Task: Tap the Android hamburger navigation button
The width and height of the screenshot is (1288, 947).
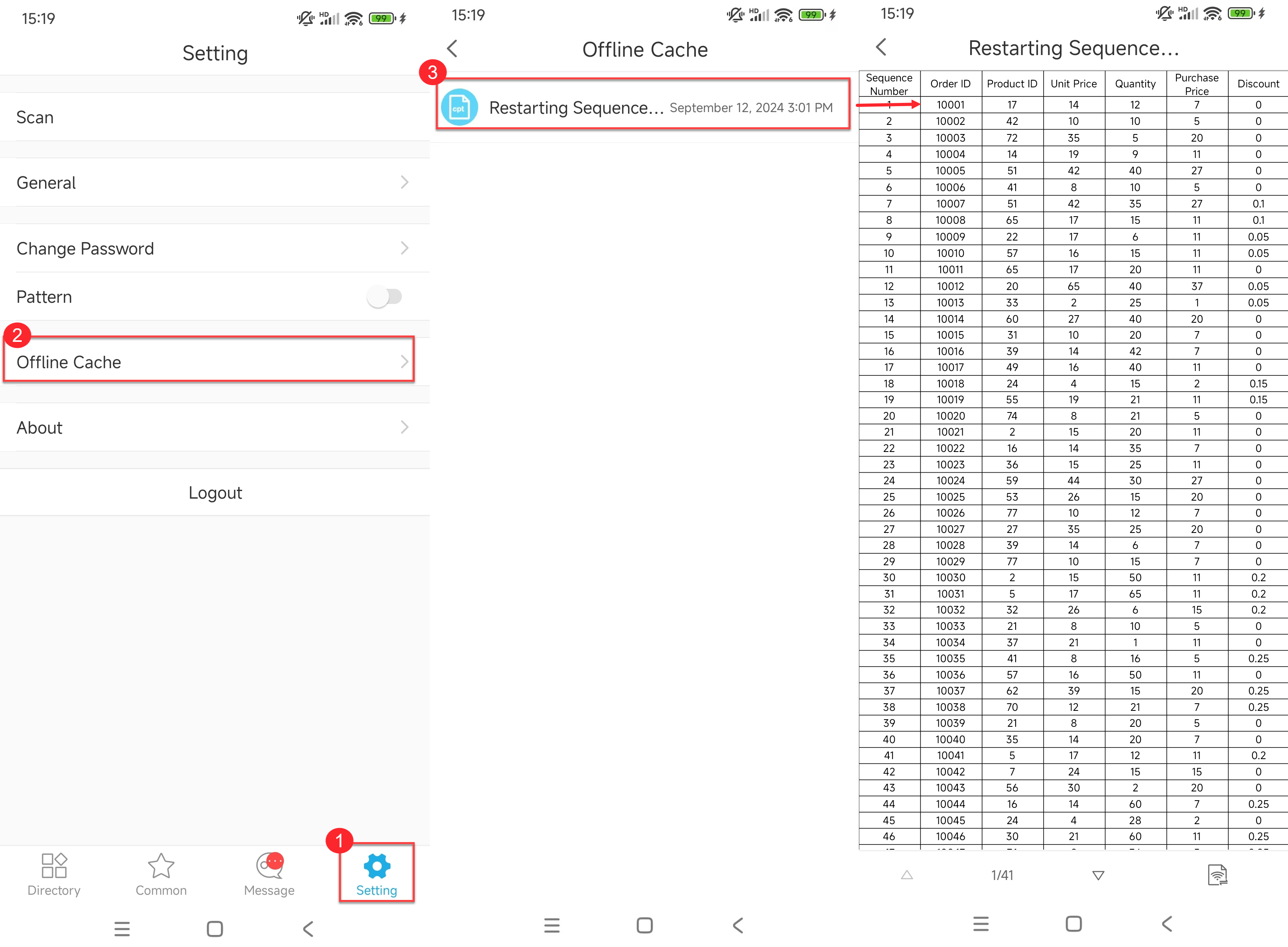Action: point(122,927)
